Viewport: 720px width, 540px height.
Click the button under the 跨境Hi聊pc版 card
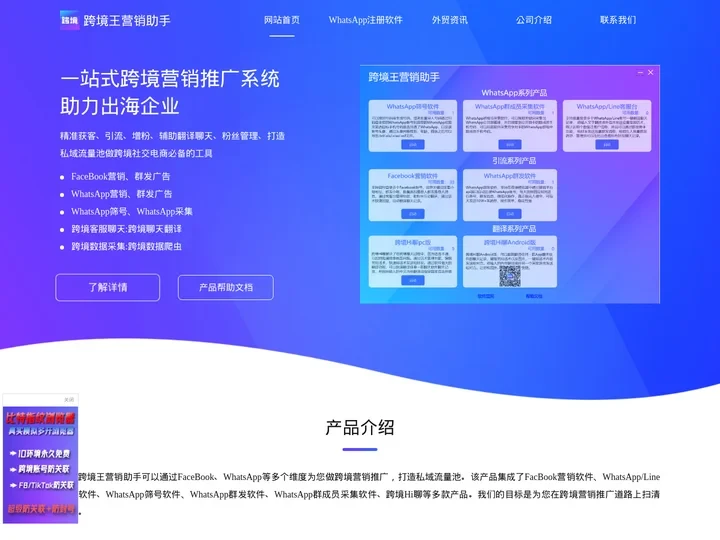point(413,281)
